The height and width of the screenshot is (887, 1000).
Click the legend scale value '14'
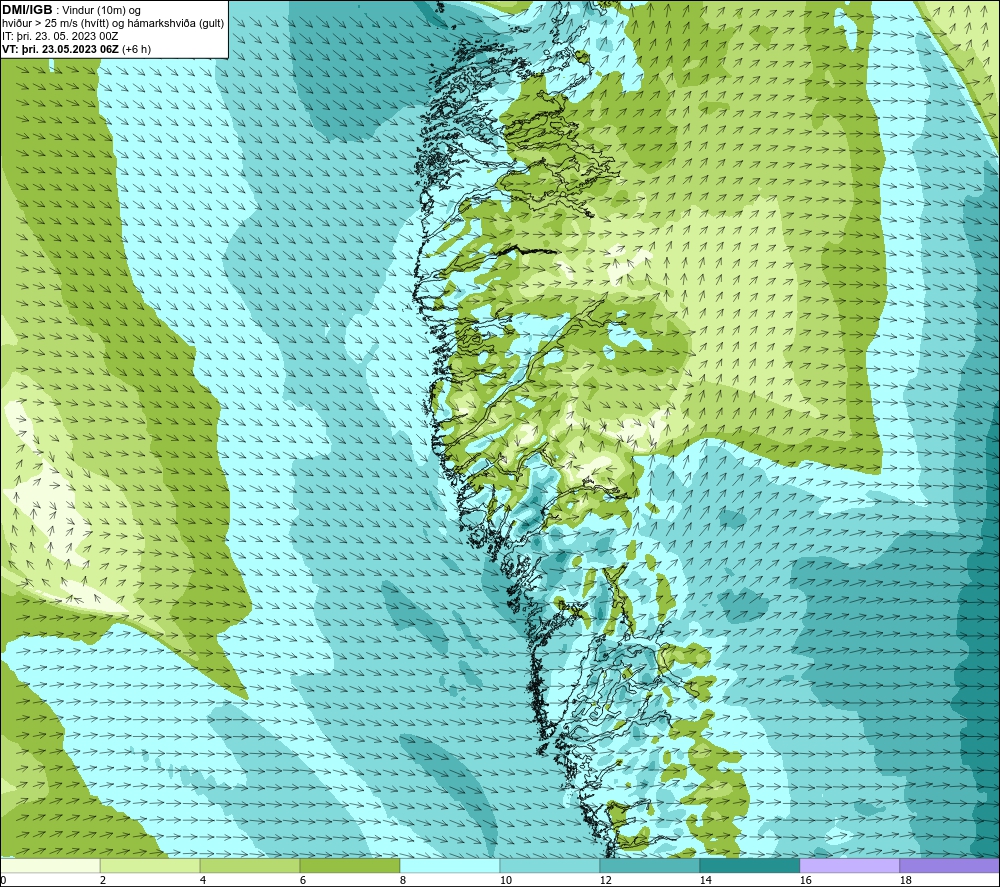tap(705, 880)
